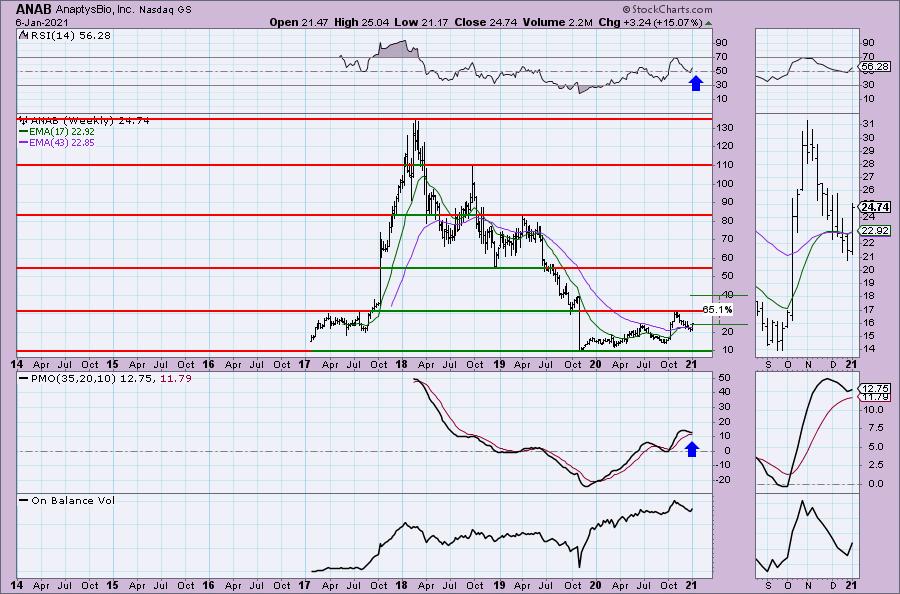The width and height of the screenshot is (900, 594).
Task: Click the 22.92 EMA tag in zoom panel
Action: (x=875, y=231)
